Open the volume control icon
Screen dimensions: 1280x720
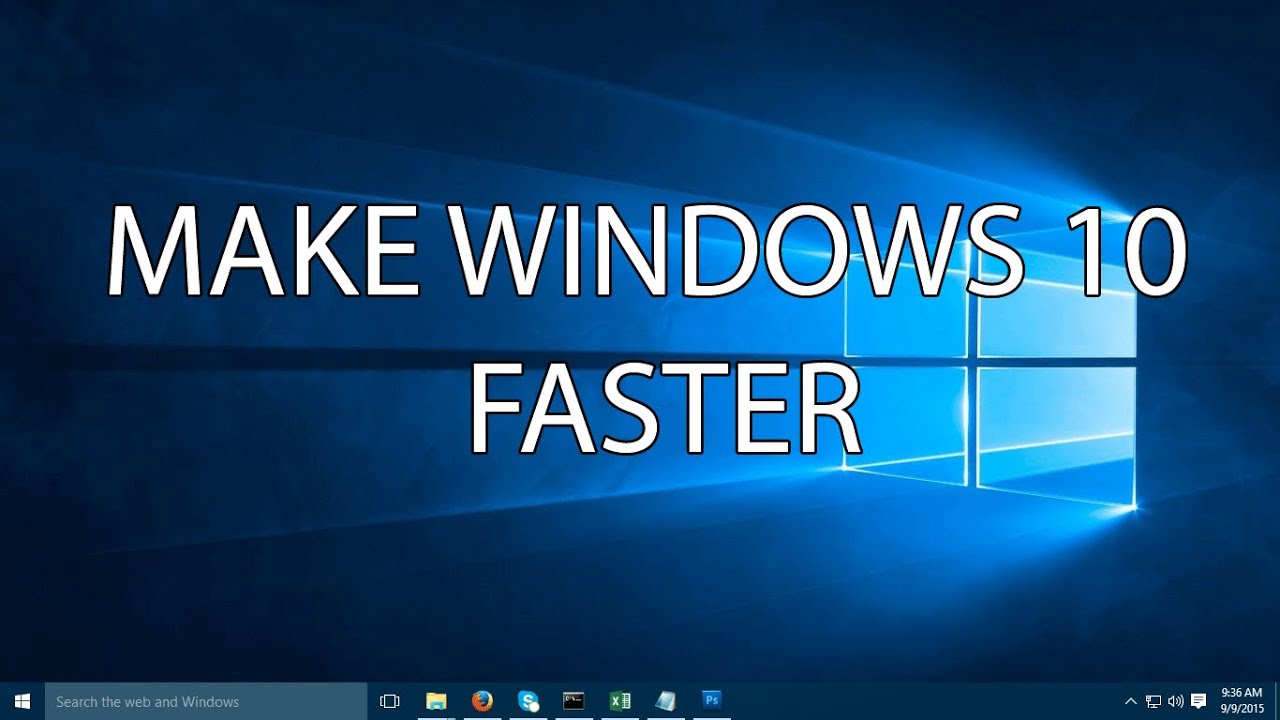point(1175,701)
